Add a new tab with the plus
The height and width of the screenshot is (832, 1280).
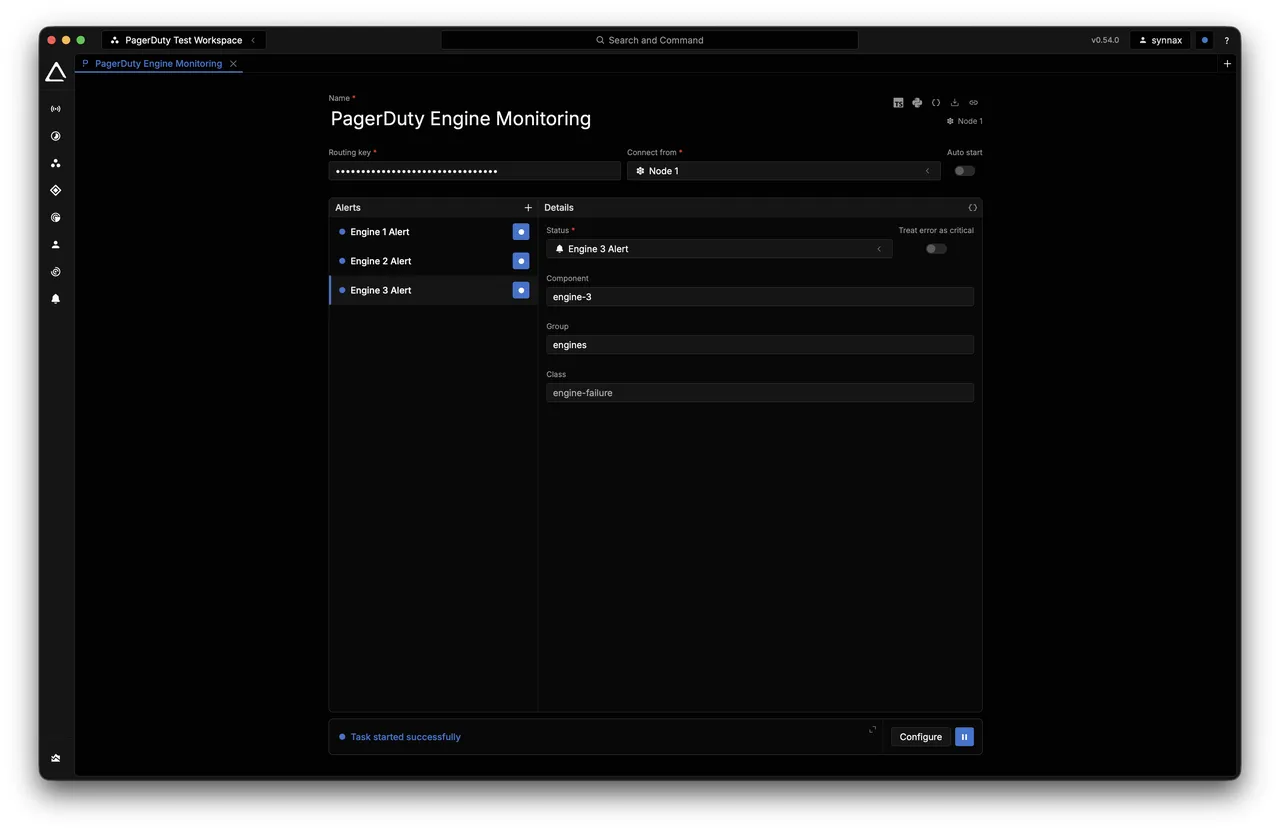coord(1228,64)
